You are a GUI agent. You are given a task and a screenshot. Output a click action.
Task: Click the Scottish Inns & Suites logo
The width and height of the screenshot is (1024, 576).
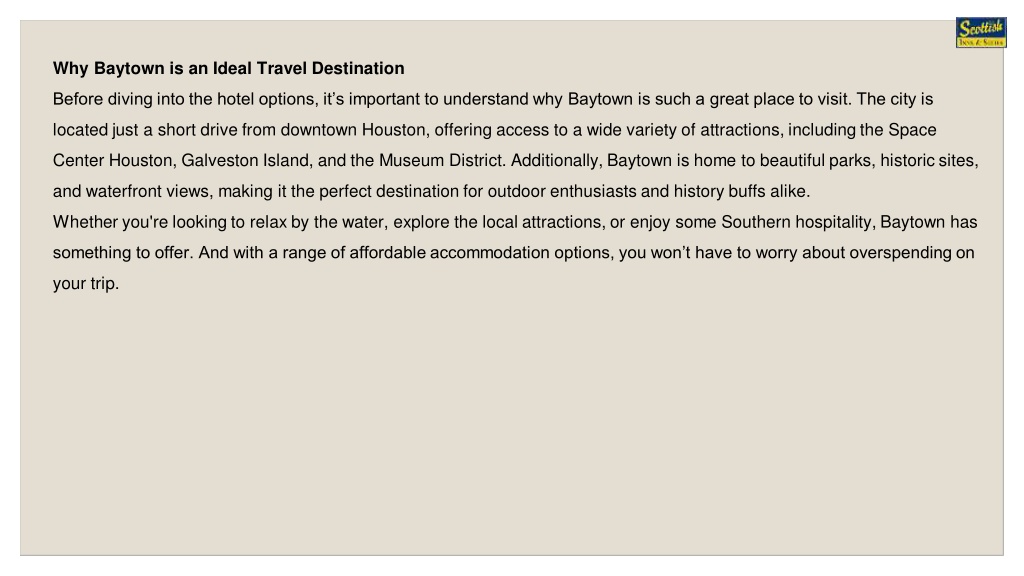981,33
